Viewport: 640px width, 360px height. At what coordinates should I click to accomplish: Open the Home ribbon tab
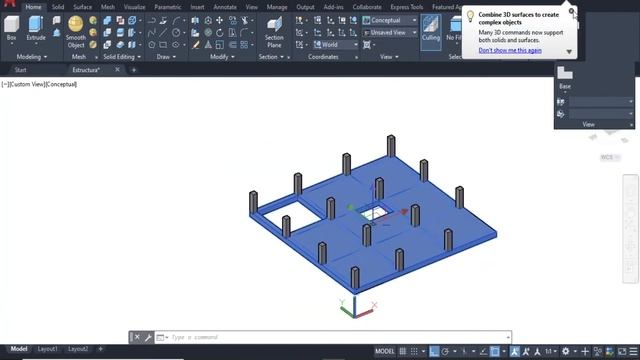pyautogui.click(x=33, y=7)
